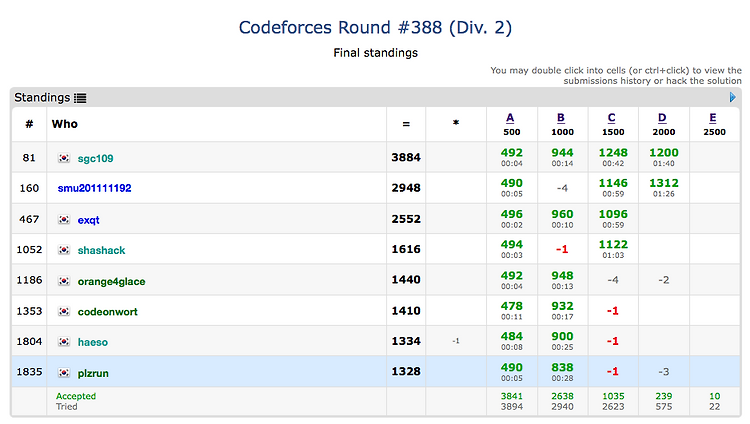Image resolution: width=750 pixels, height=424 pixels.
Task: Open sgc109's profile
Action: 95,158
